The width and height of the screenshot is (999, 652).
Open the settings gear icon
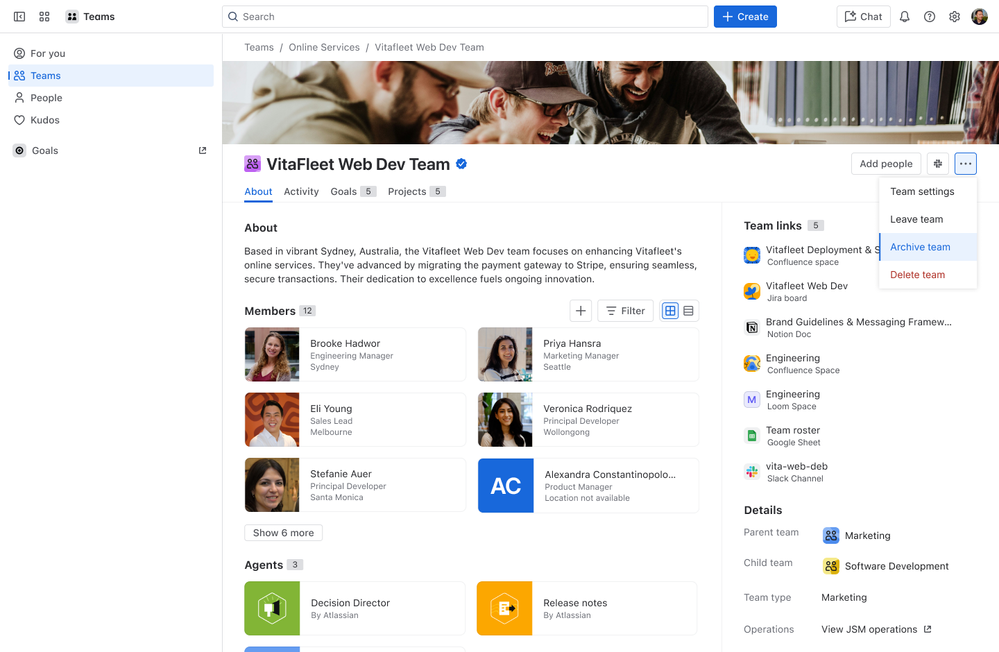[954, 17]
